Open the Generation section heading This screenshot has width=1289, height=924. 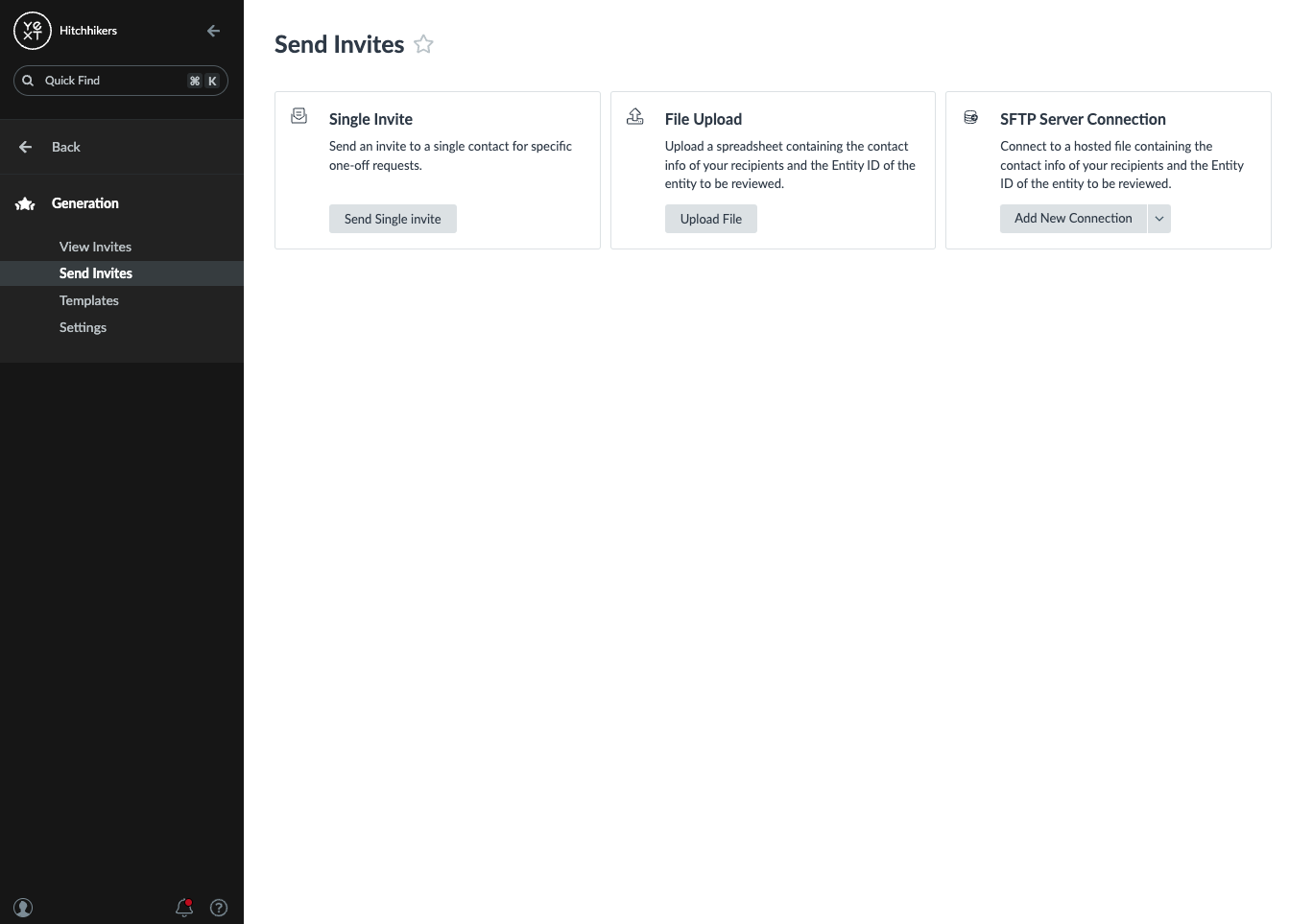[85, 203]
